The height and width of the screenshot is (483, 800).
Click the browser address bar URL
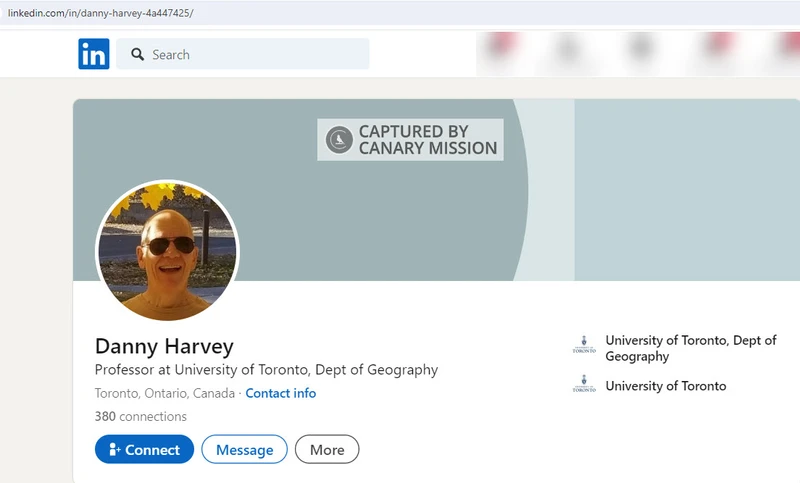101,13
